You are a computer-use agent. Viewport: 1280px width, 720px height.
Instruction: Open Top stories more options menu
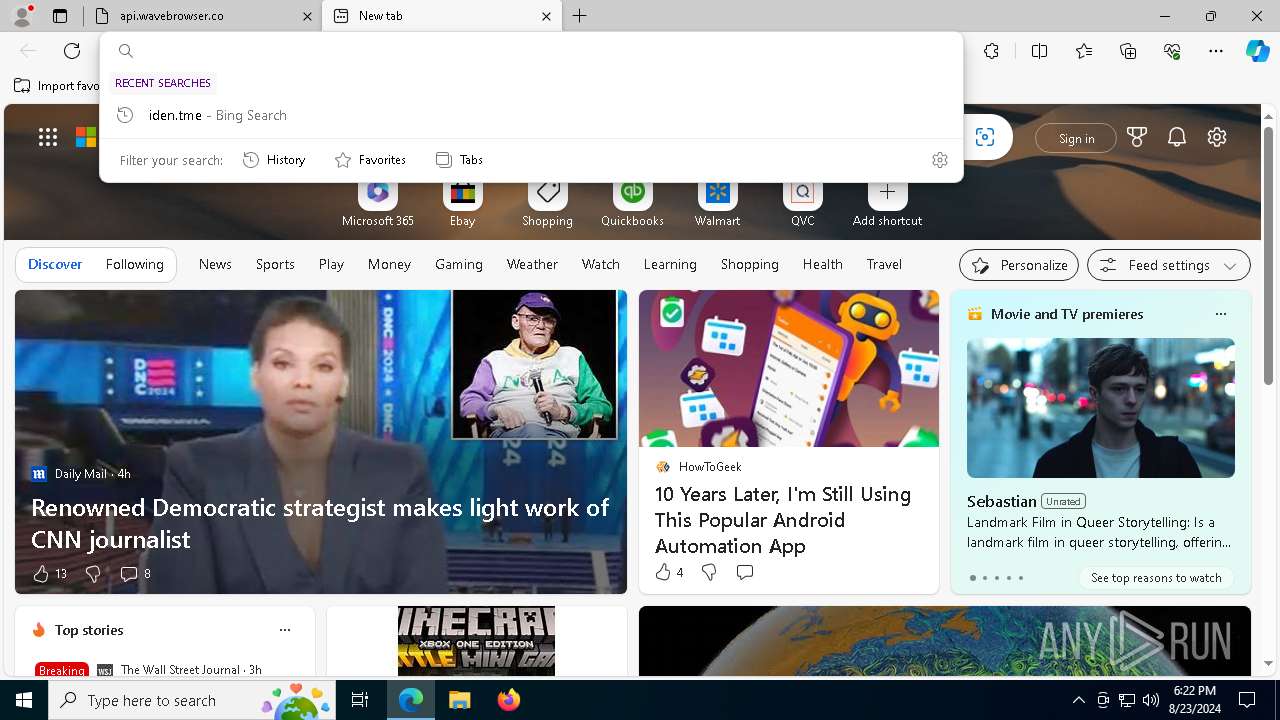285,630
